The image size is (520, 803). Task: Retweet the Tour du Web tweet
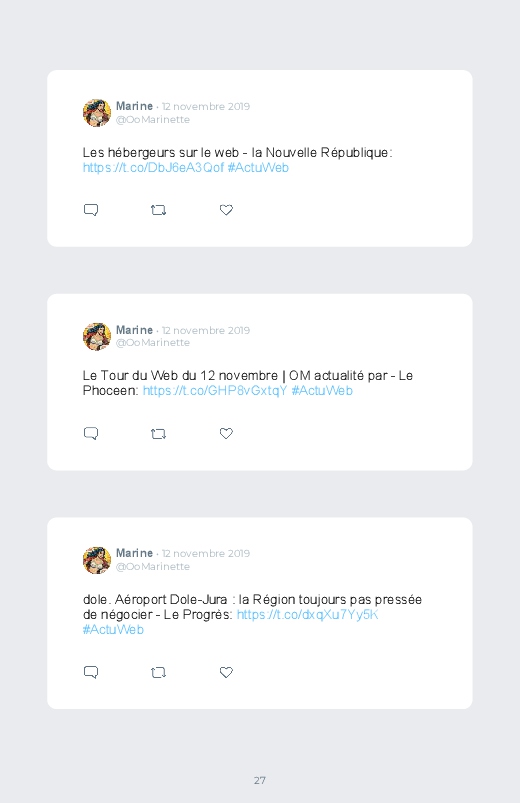click(158, 434)
